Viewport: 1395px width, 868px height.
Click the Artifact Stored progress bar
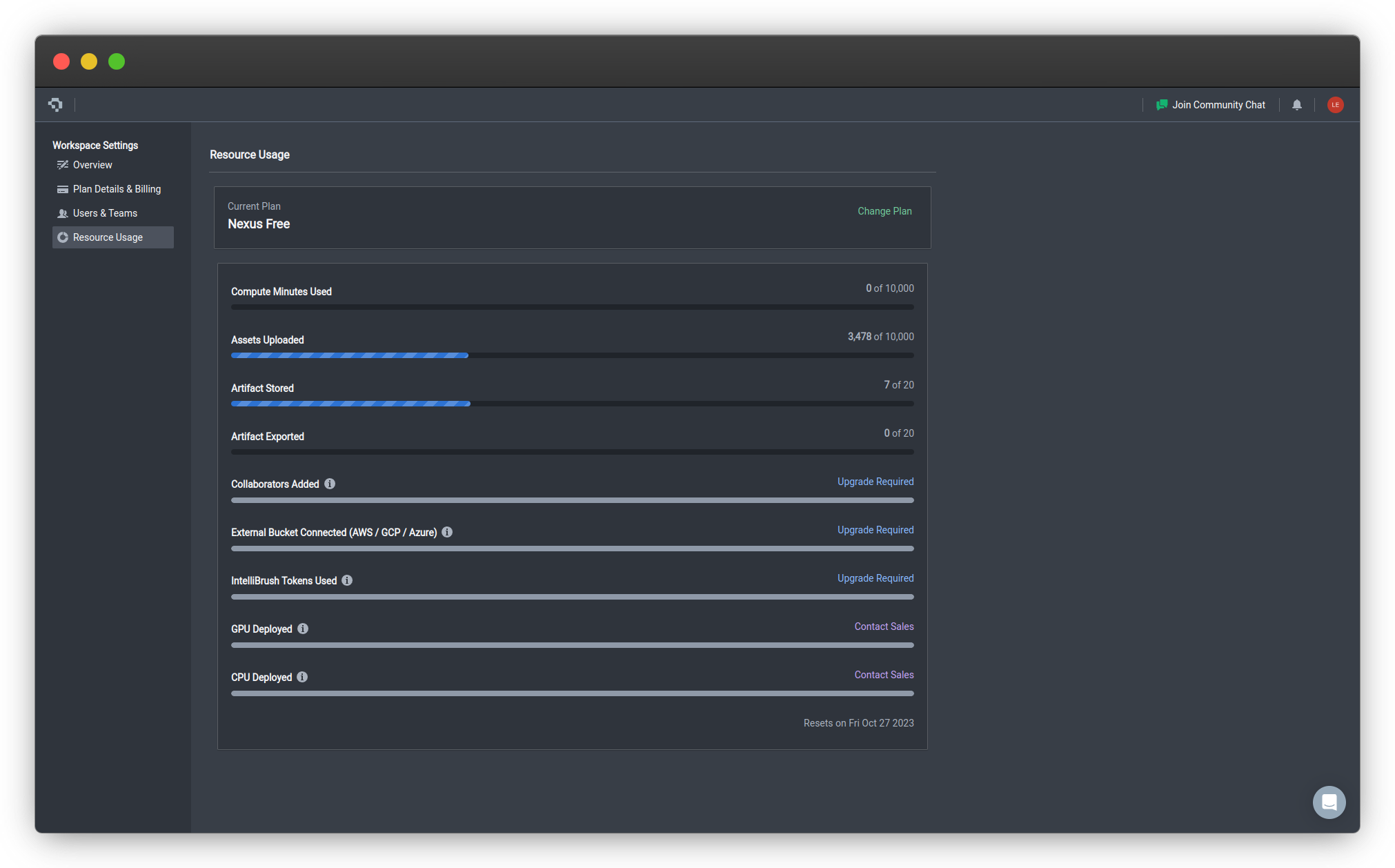click(573, 404)
